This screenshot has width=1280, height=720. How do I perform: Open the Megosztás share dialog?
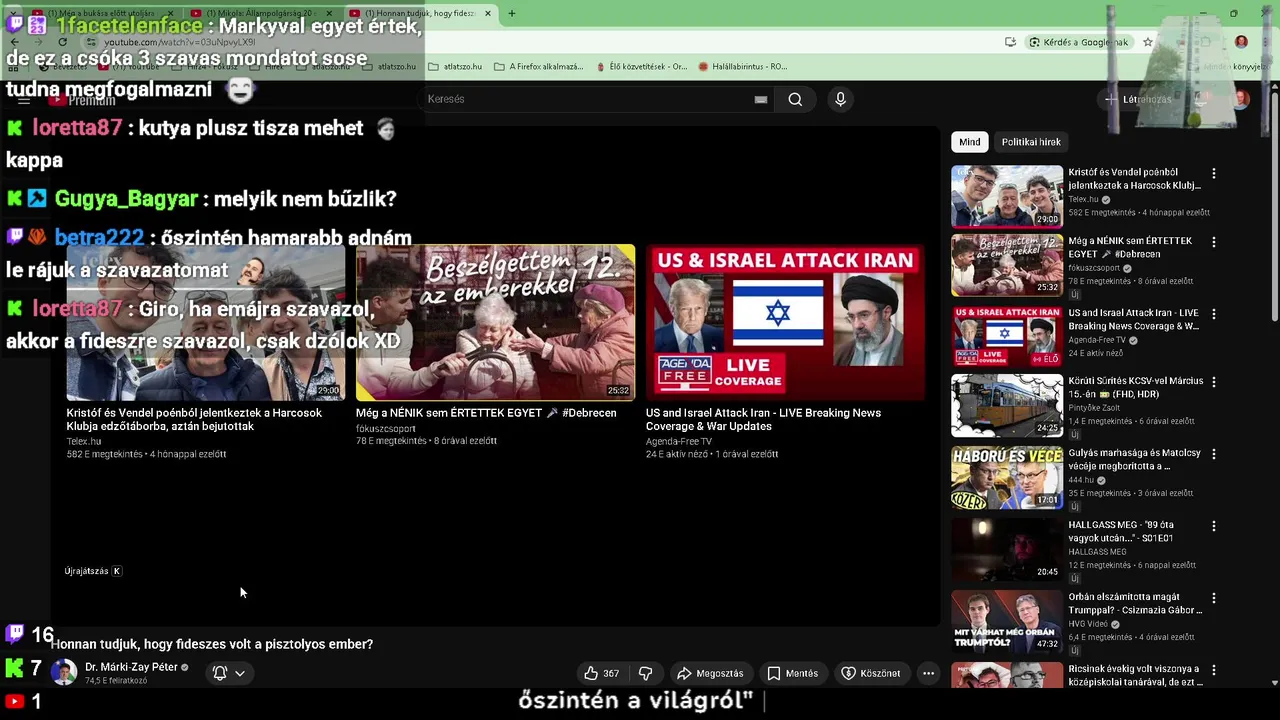tap(710, 673)
